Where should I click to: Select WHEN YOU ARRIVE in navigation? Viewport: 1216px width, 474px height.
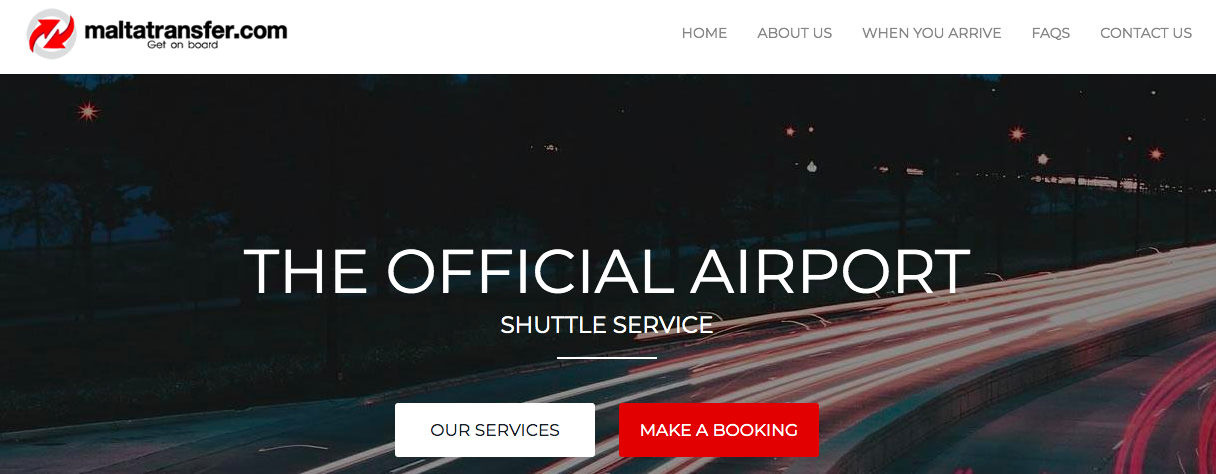pyautogui.click(x=931, y=33)
